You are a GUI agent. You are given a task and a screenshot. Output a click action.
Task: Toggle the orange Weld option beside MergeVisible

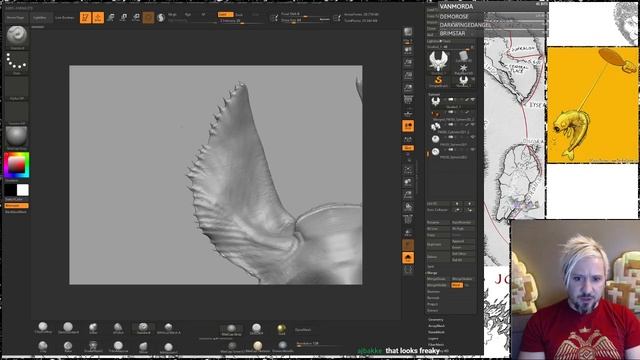457,285
